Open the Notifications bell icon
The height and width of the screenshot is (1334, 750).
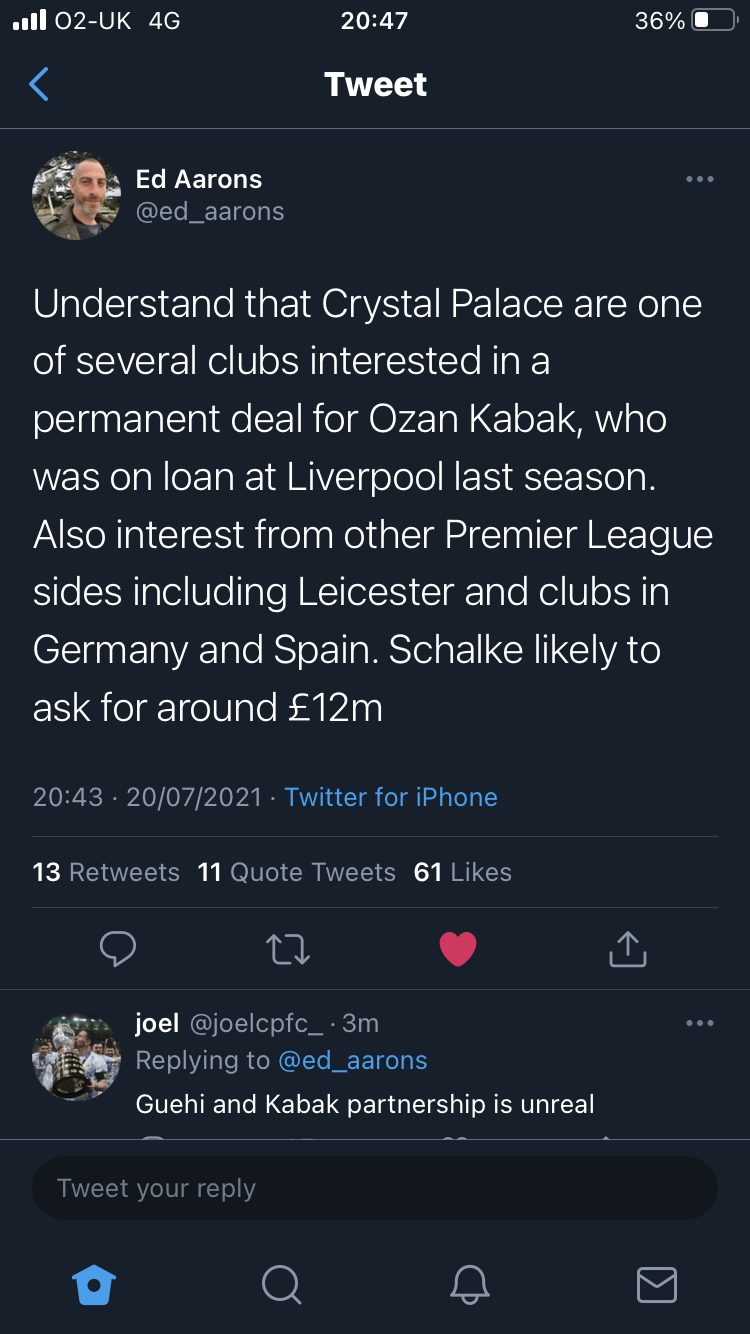coord(469,1284)
